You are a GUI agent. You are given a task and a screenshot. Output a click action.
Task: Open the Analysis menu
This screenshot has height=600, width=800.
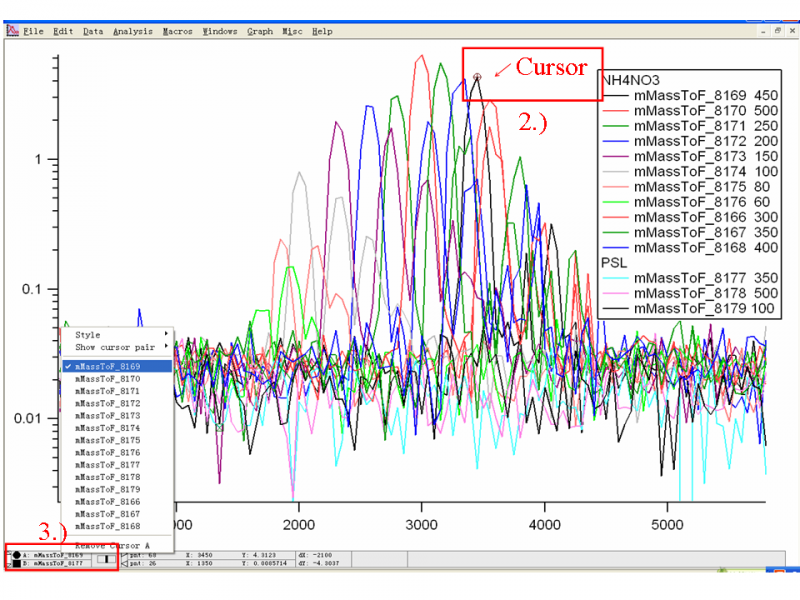point(133,31)
